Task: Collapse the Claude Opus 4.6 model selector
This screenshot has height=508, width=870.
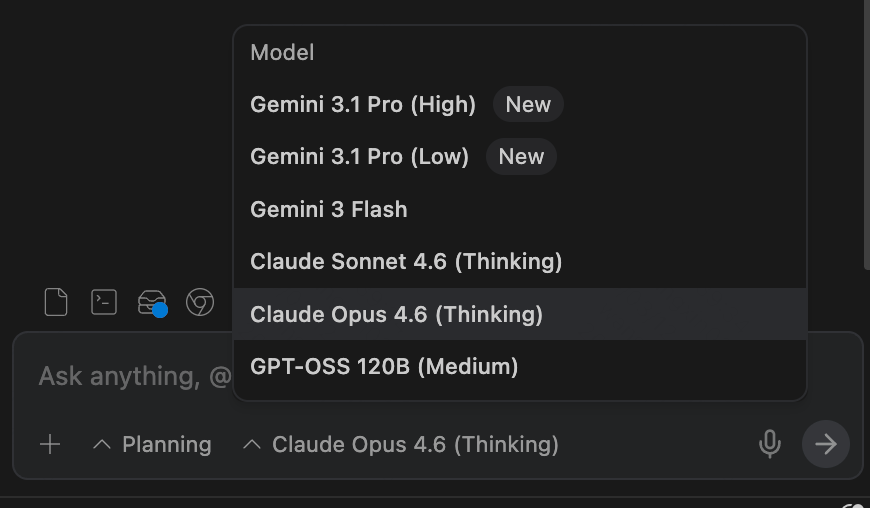Action: (x=401, y=444)
